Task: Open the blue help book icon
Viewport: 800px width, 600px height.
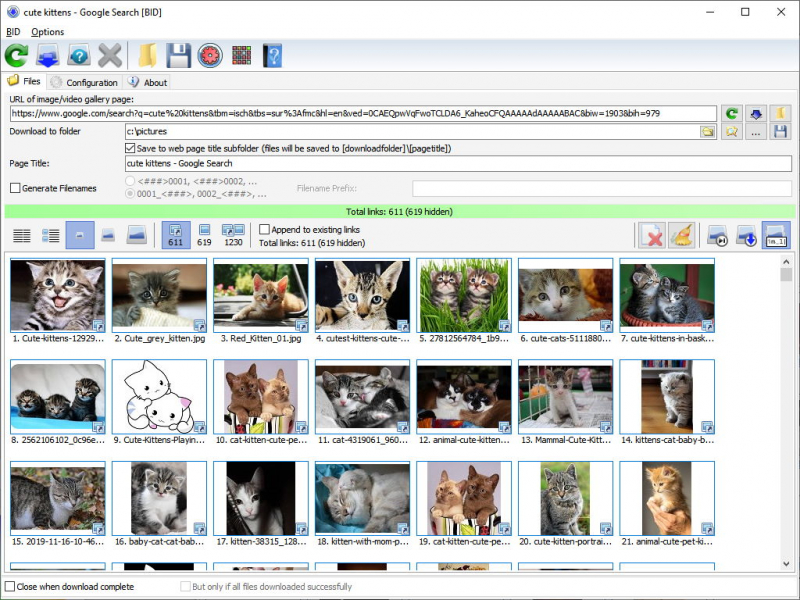Action: pyautogui.click(x=272, y=55)
